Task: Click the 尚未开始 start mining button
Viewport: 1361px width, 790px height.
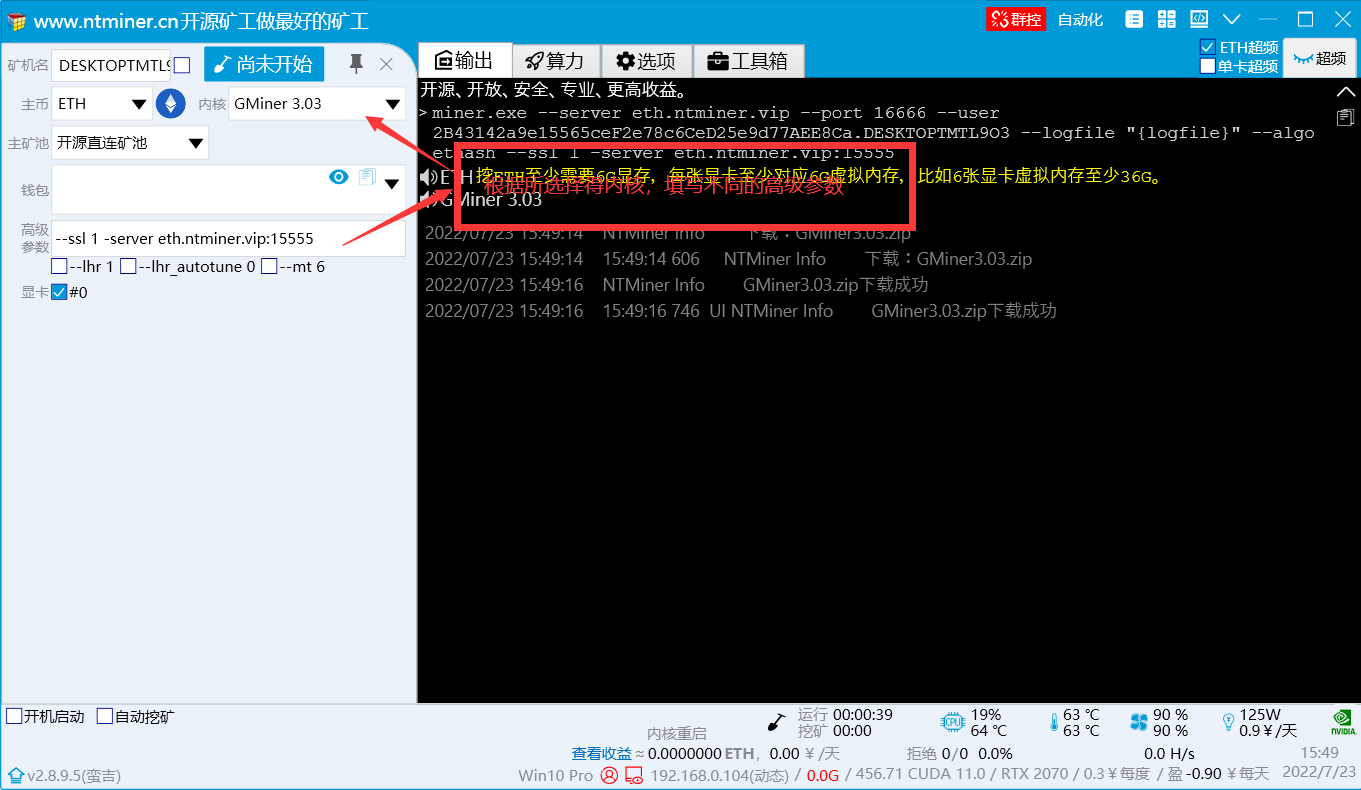Action: pyautogui.click(x=264, y=65)
